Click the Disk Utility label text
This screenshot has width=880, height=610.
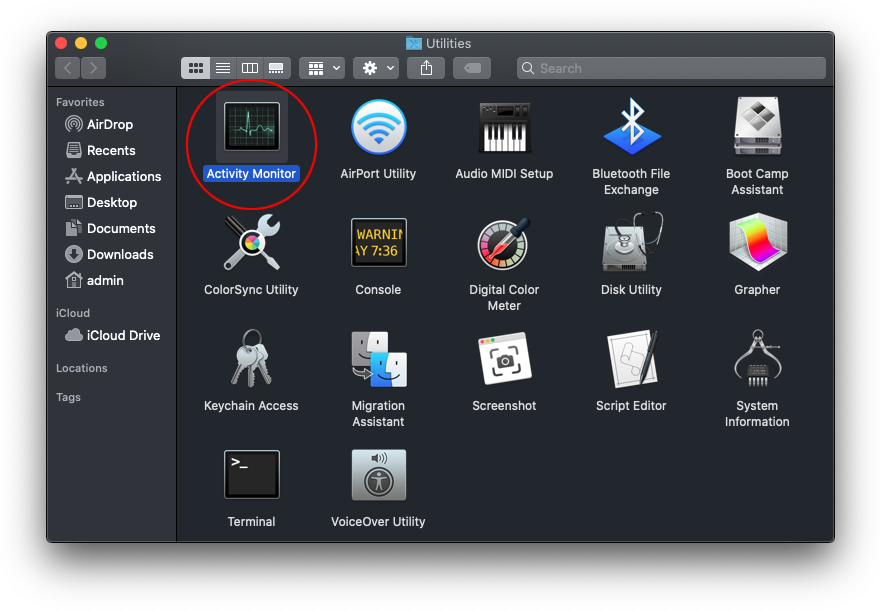click(631, 290)
